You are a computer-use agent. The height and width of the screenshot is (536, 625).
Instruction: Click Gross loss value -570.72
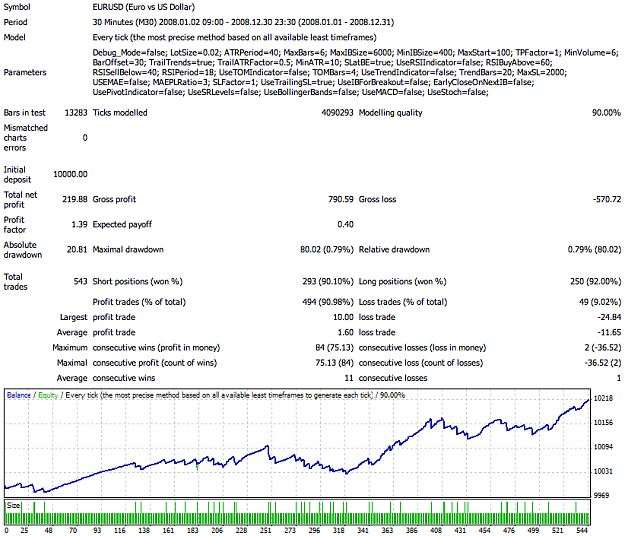pos(607,199)
